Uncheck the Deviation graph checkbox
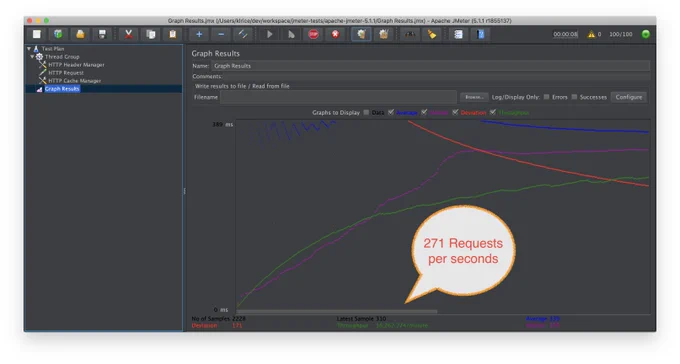 455,112
